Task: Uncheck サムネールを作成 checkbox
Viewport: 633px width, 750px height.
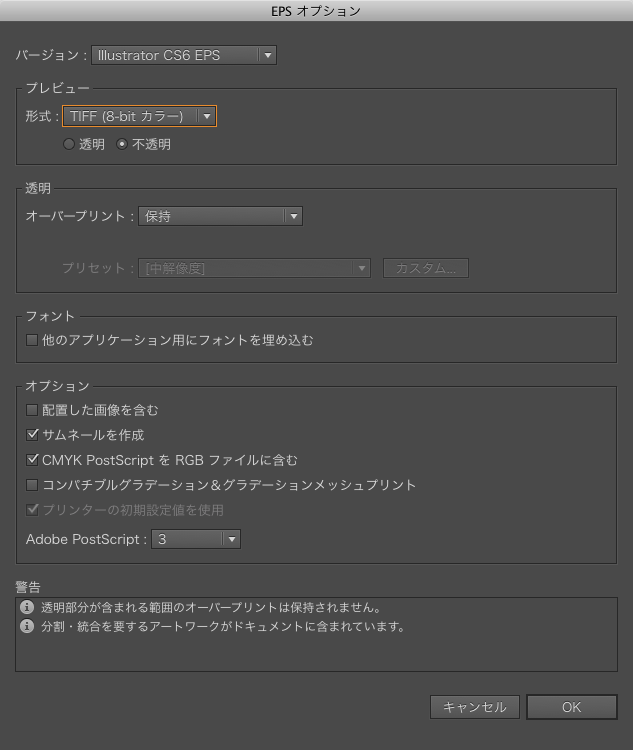Action: [x=32, y=435]
